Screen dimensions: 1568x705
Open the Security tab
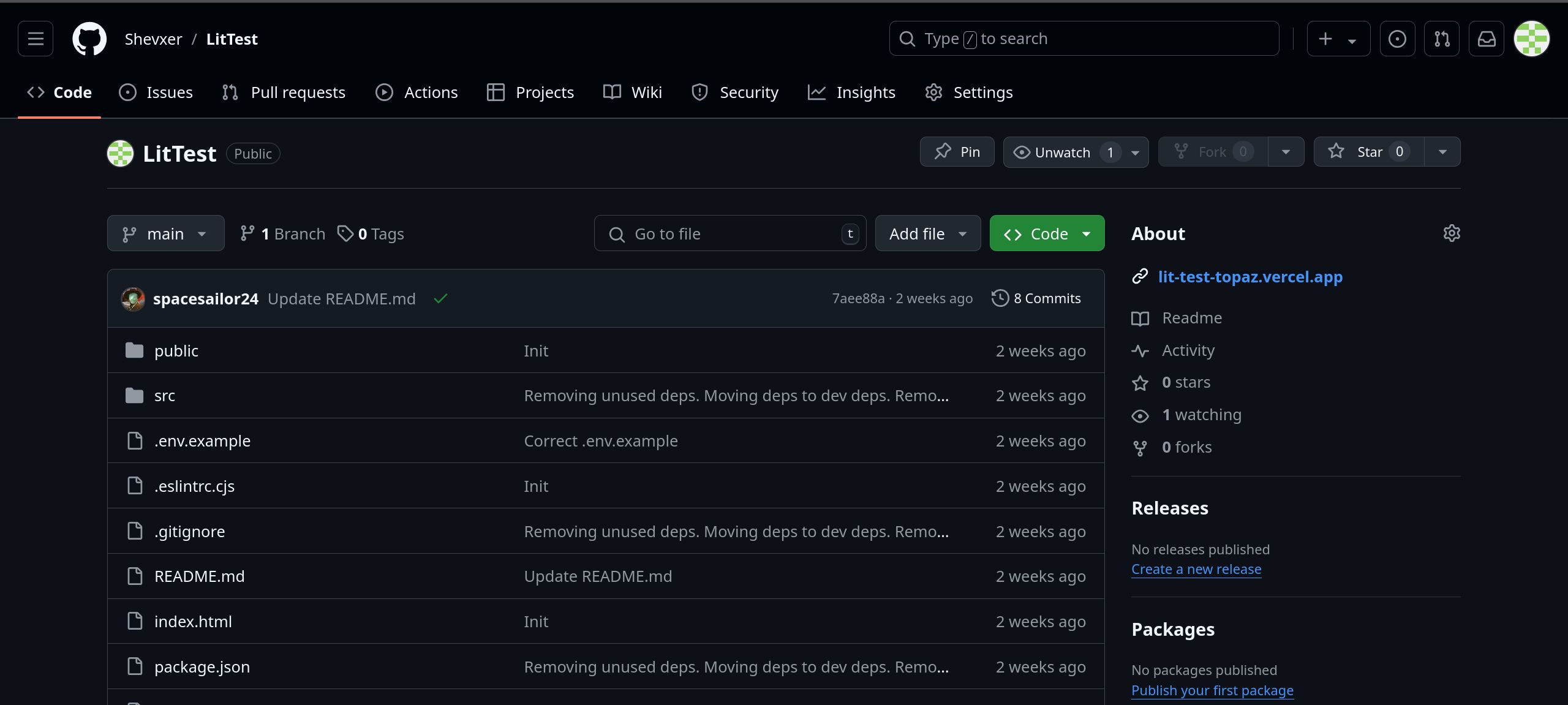[x=734, y=92]
